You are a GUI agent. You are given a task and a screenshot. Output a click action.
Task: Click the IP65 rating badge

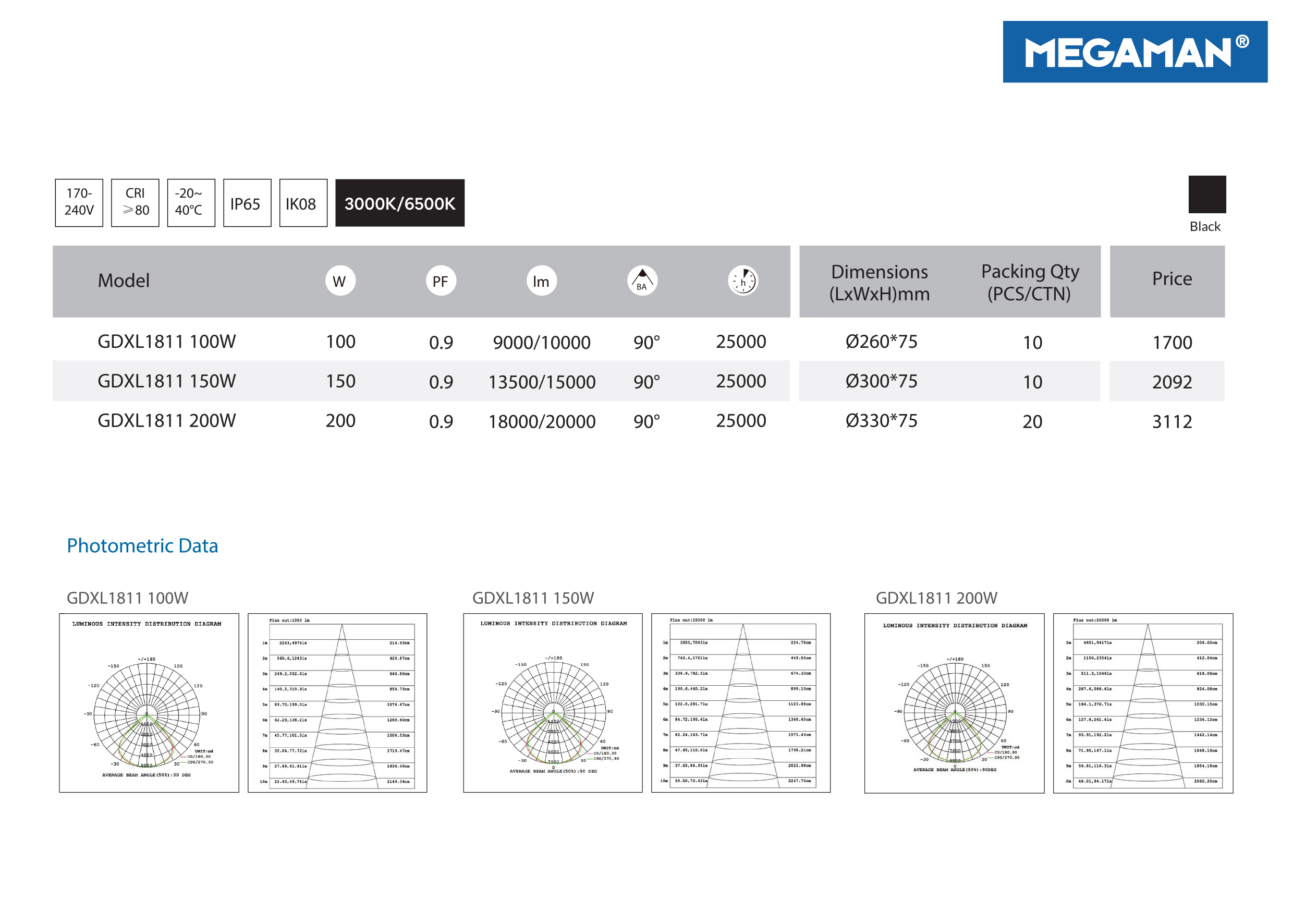coord(247,202)
